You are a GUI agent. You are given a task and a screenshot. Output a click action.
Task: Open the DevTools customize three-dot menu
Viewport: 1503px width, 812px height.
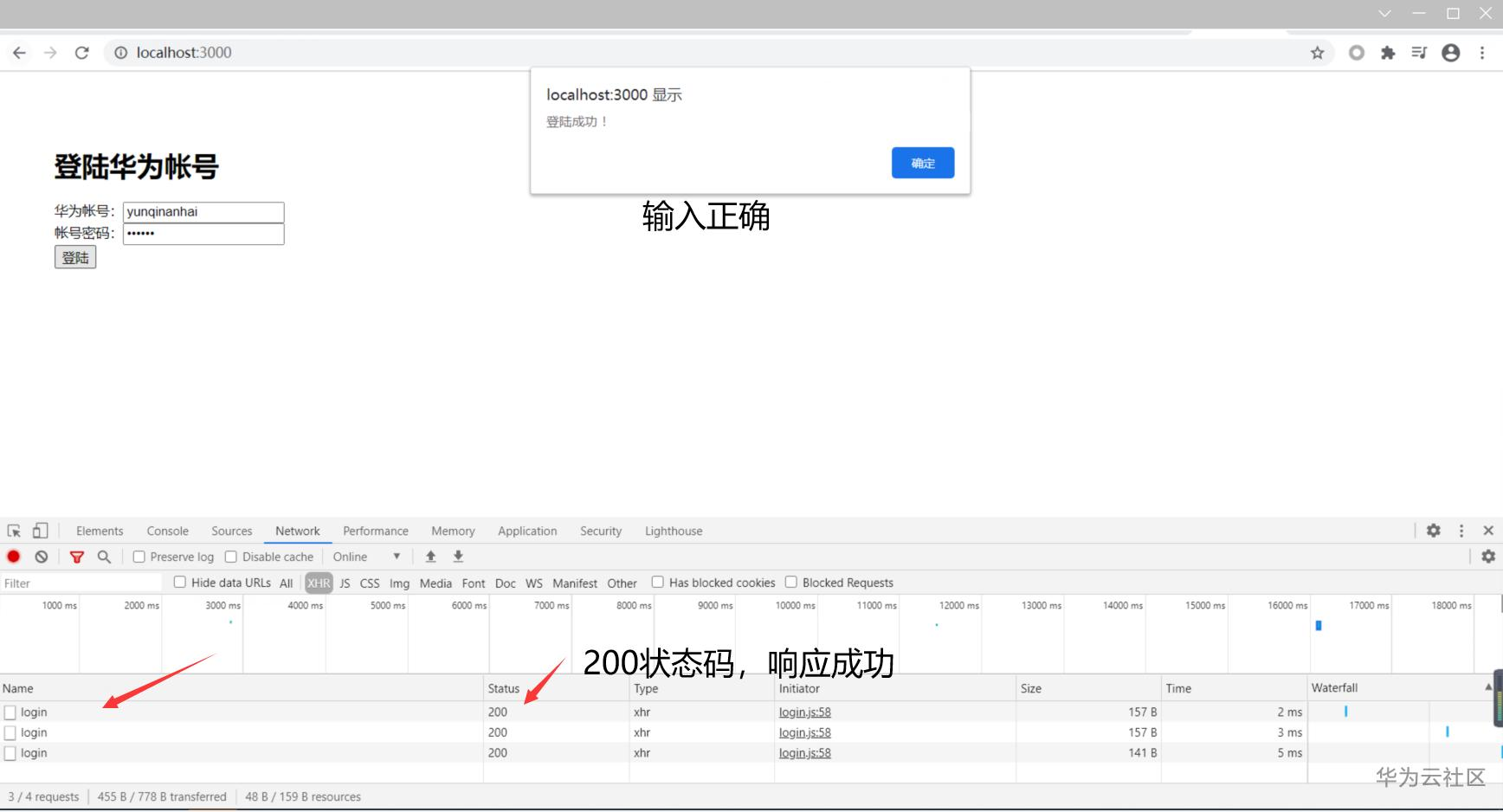tap(1461, 531)
